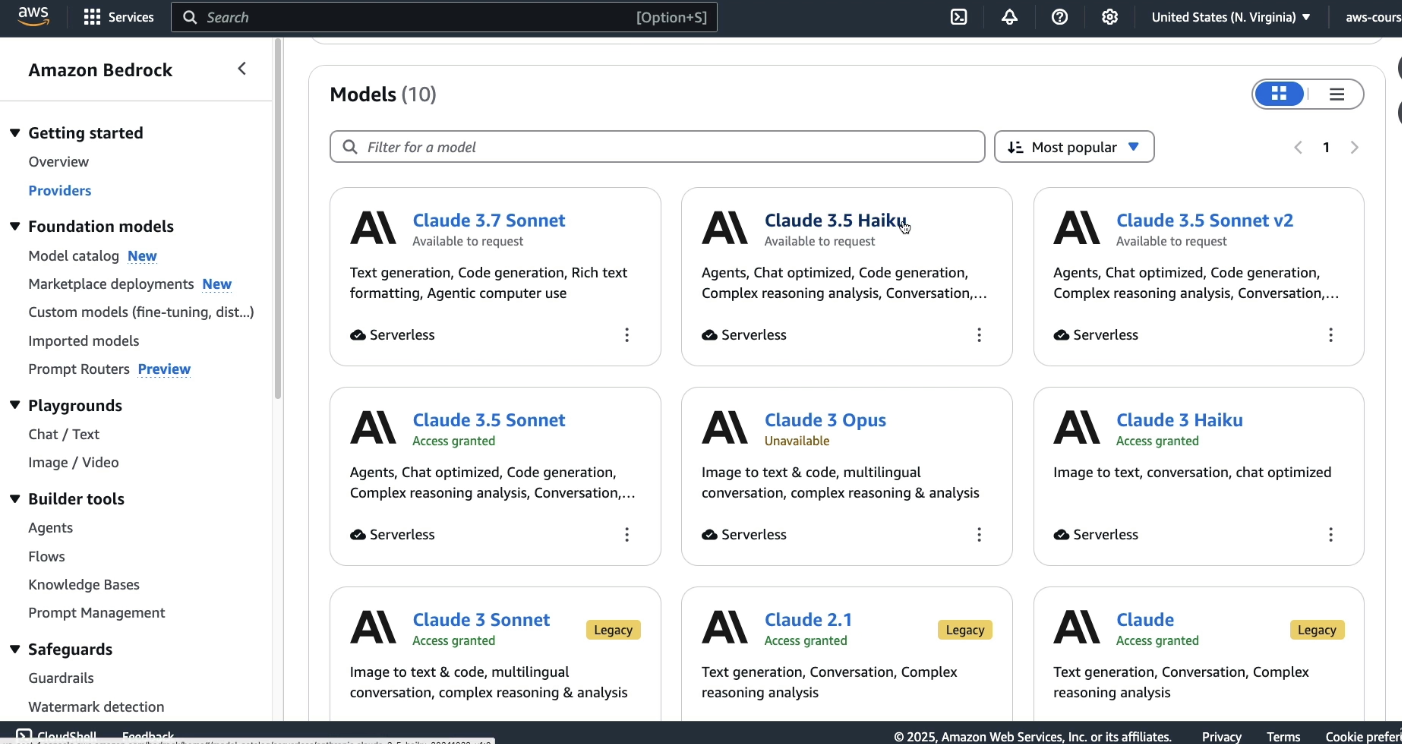
Task: Open Claude 3.5 Sonnet card options menu
Action: [x=627, y=535]
